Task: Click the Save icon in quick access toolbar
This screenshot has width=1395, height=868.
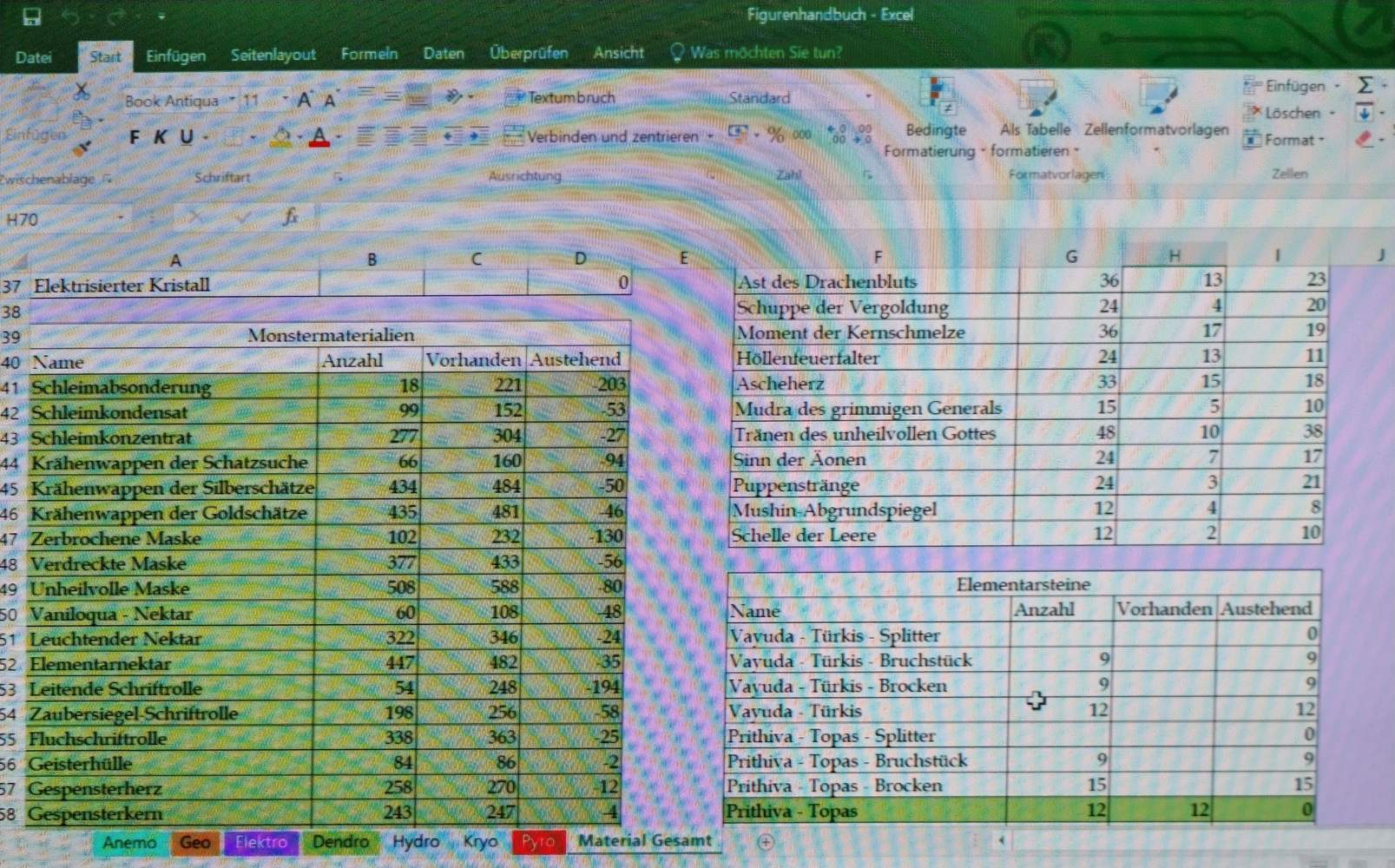Action: point(32,16)
